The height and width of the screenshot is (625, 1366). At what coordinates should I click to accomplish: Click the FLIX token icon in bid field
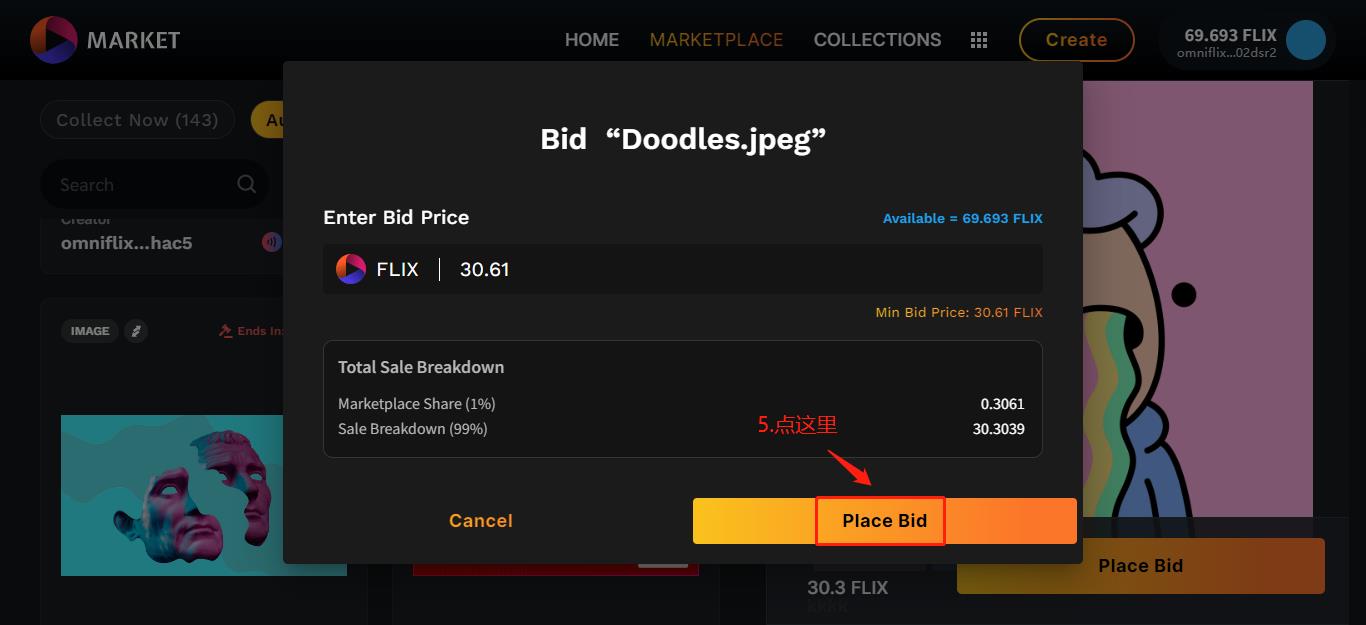pos(351,269)
